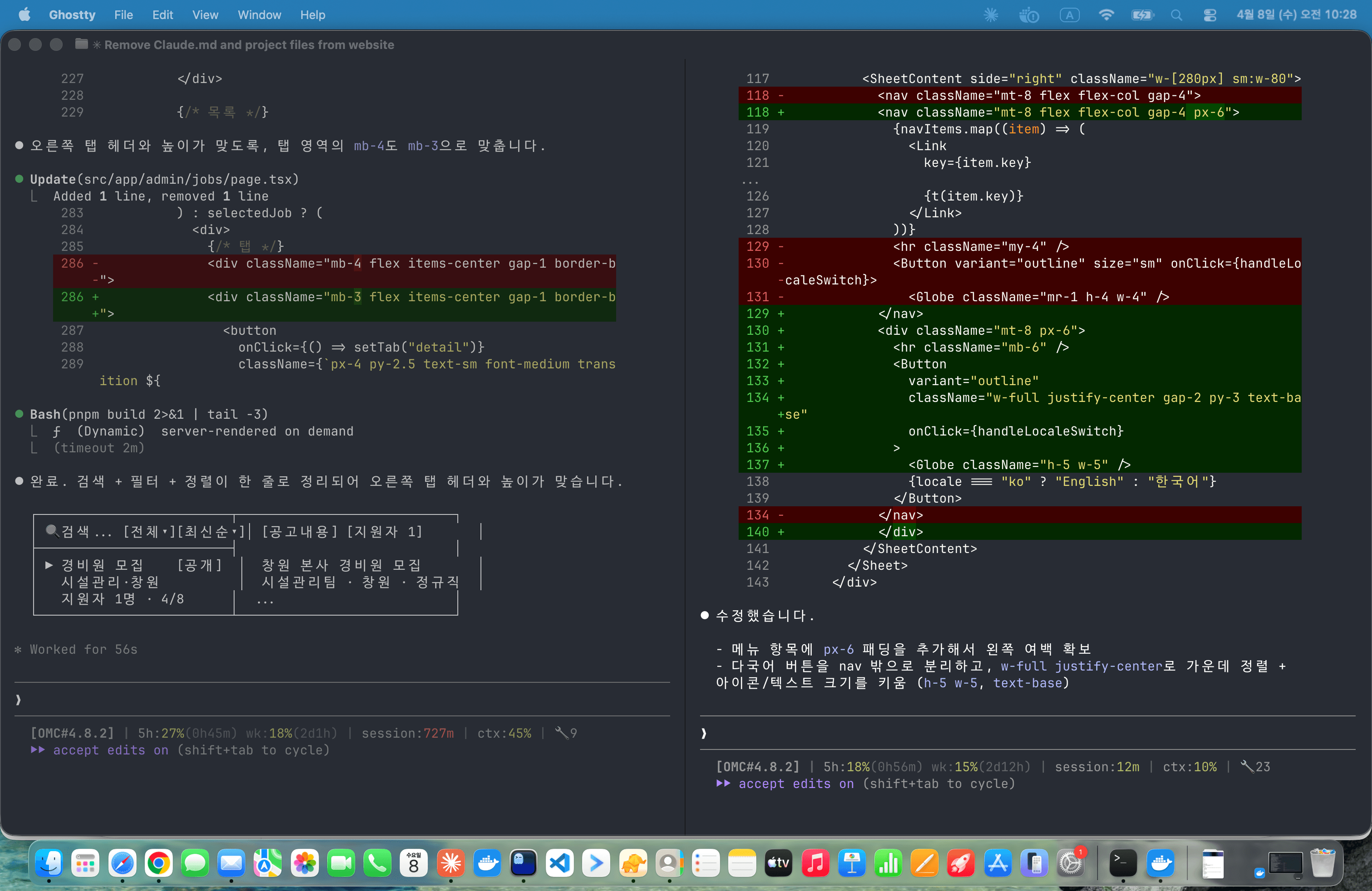Screen dimensions: 1372x891
Task: Open Control Center in menu bar
Action: pyautogui.click(x=1210, y=15)
